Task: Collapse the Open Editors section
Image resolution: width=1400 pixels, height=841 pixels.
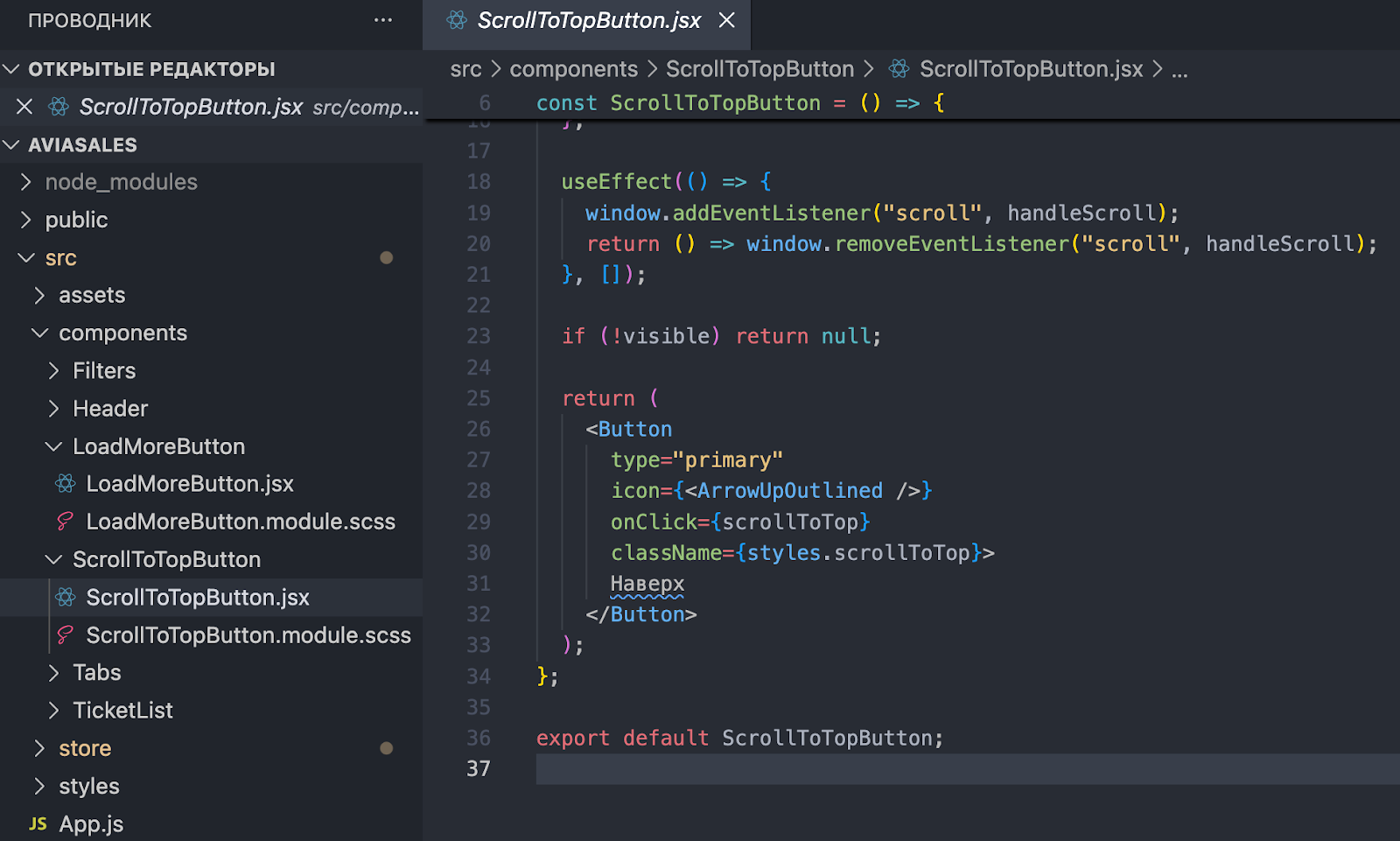Action: (x=11, y=69)
